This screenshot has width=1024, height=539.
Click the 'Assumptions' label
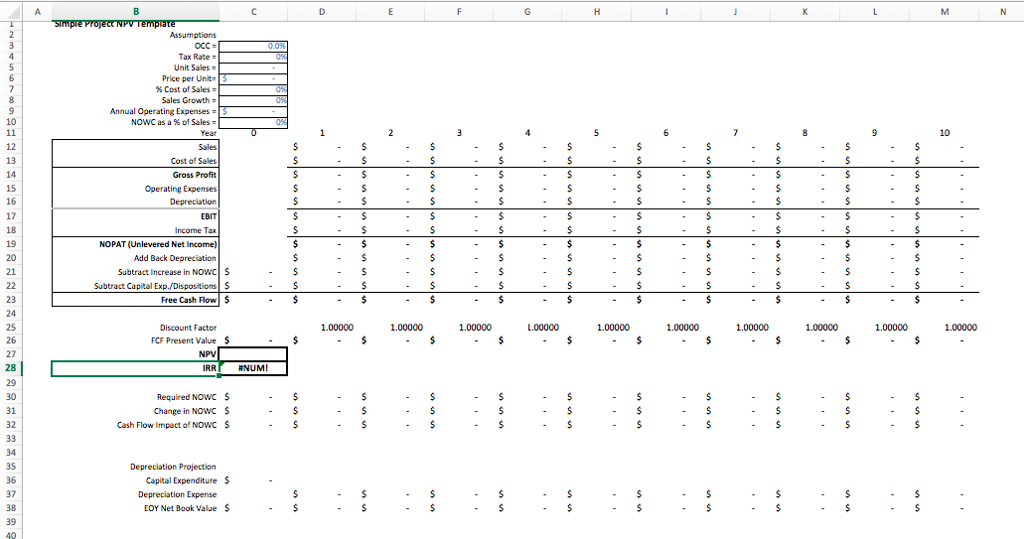click(193, 35)
